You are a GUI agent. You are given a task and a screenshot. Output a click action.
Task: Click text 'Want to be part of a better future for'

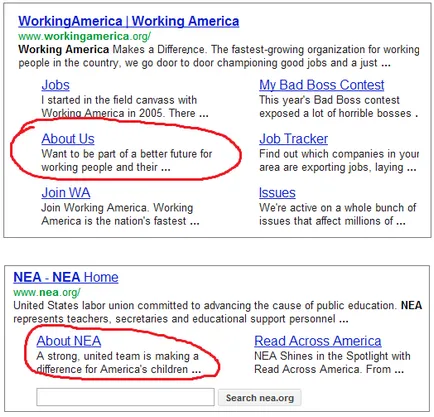tap(127, 154)
